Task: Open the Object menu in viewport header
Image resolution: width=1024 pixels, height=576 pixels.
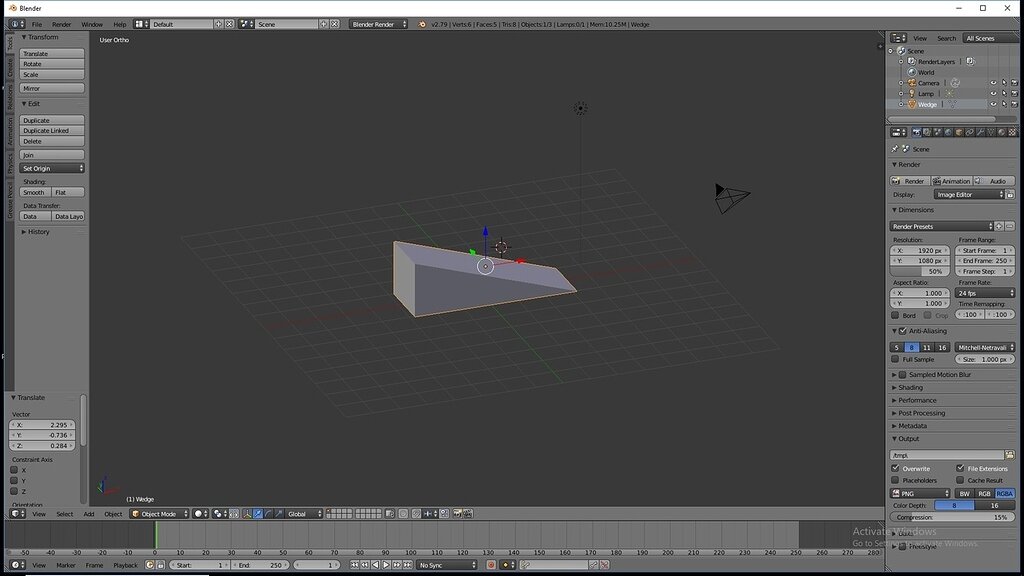Action: click(113, 514)
